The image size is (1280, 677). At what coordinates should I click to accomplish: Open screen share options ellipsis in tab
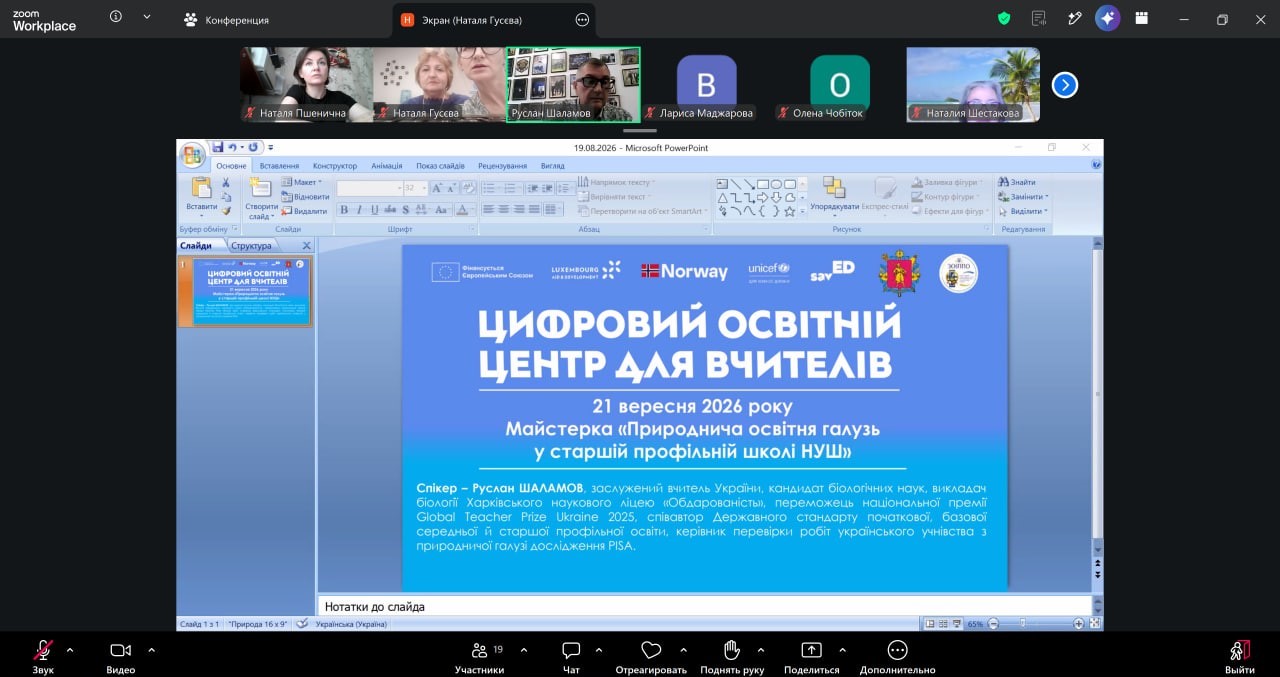tap(583, 20)
